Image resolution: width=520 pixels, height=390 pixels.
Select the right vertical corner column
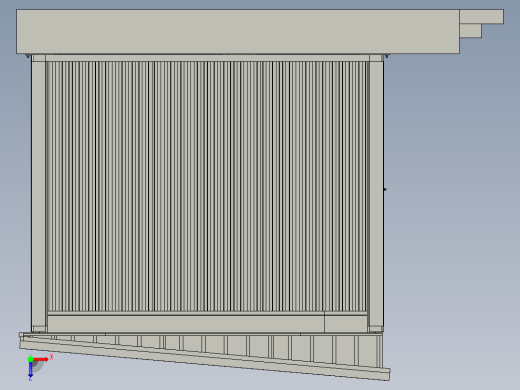click(376, 194)
